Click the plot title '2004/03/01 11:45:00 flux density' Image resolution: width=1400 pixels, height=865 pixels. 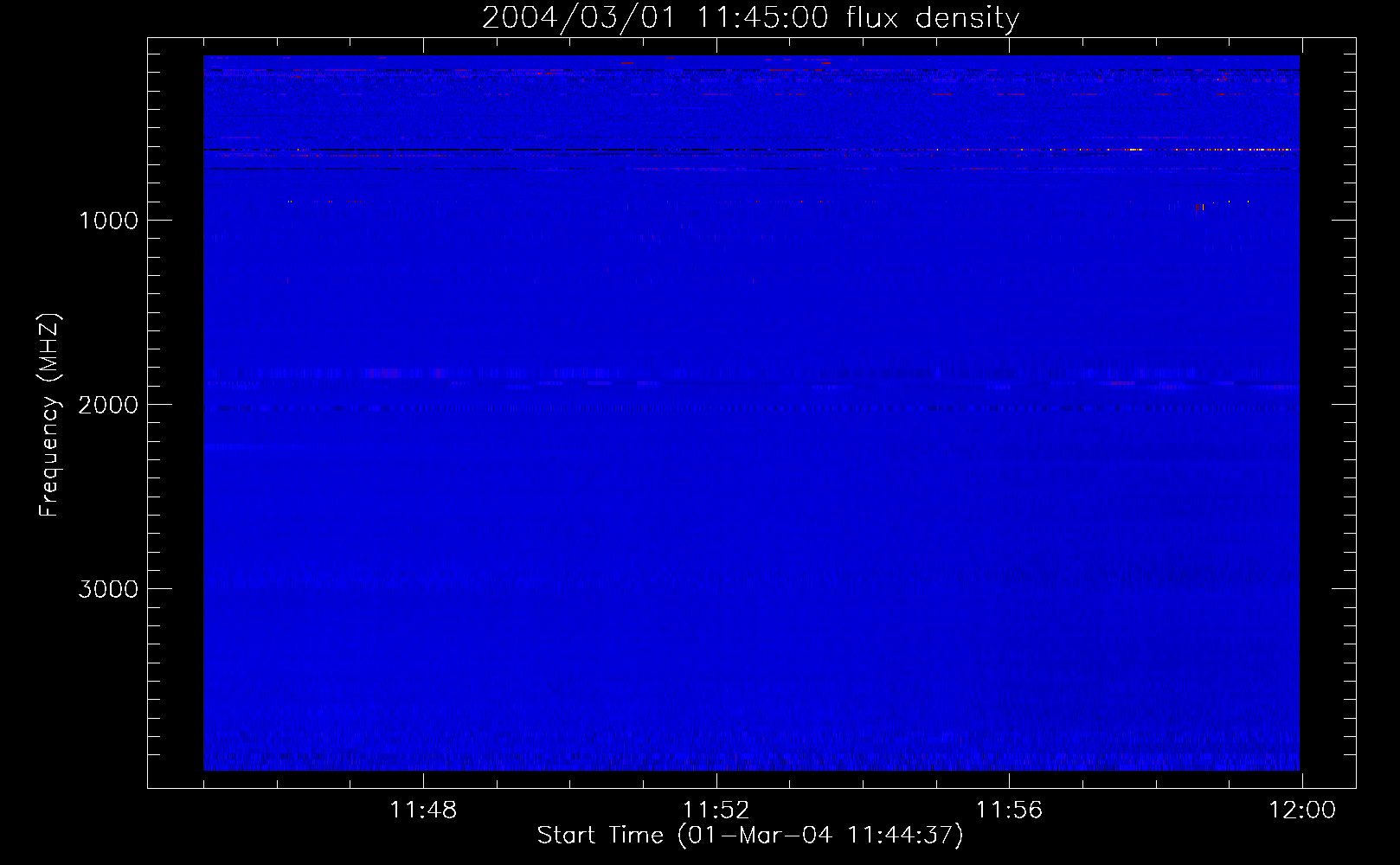(x=750, y=17)
